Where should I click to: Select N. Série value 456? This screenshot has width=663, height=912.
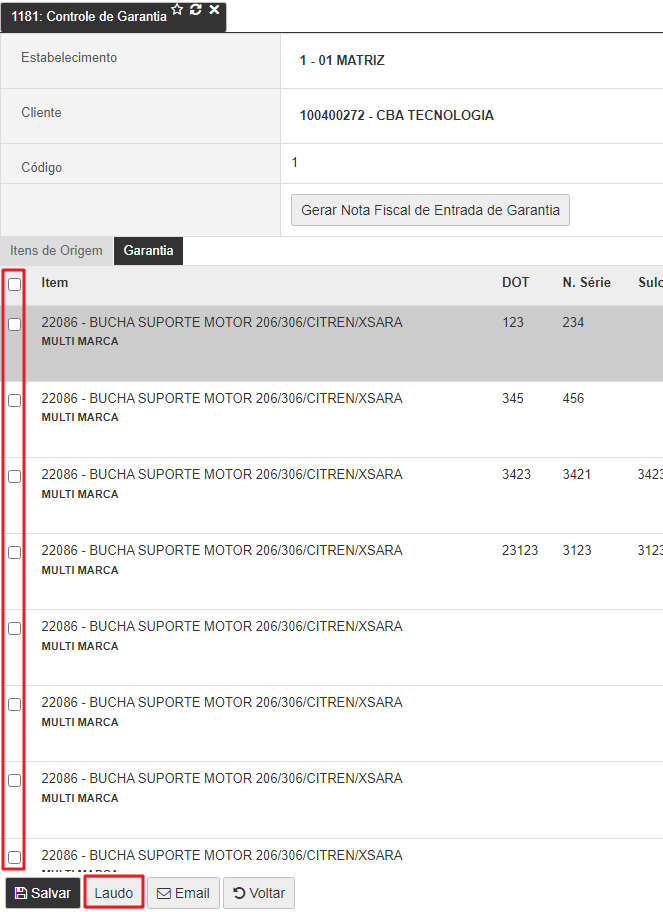(x=573, y=398)
